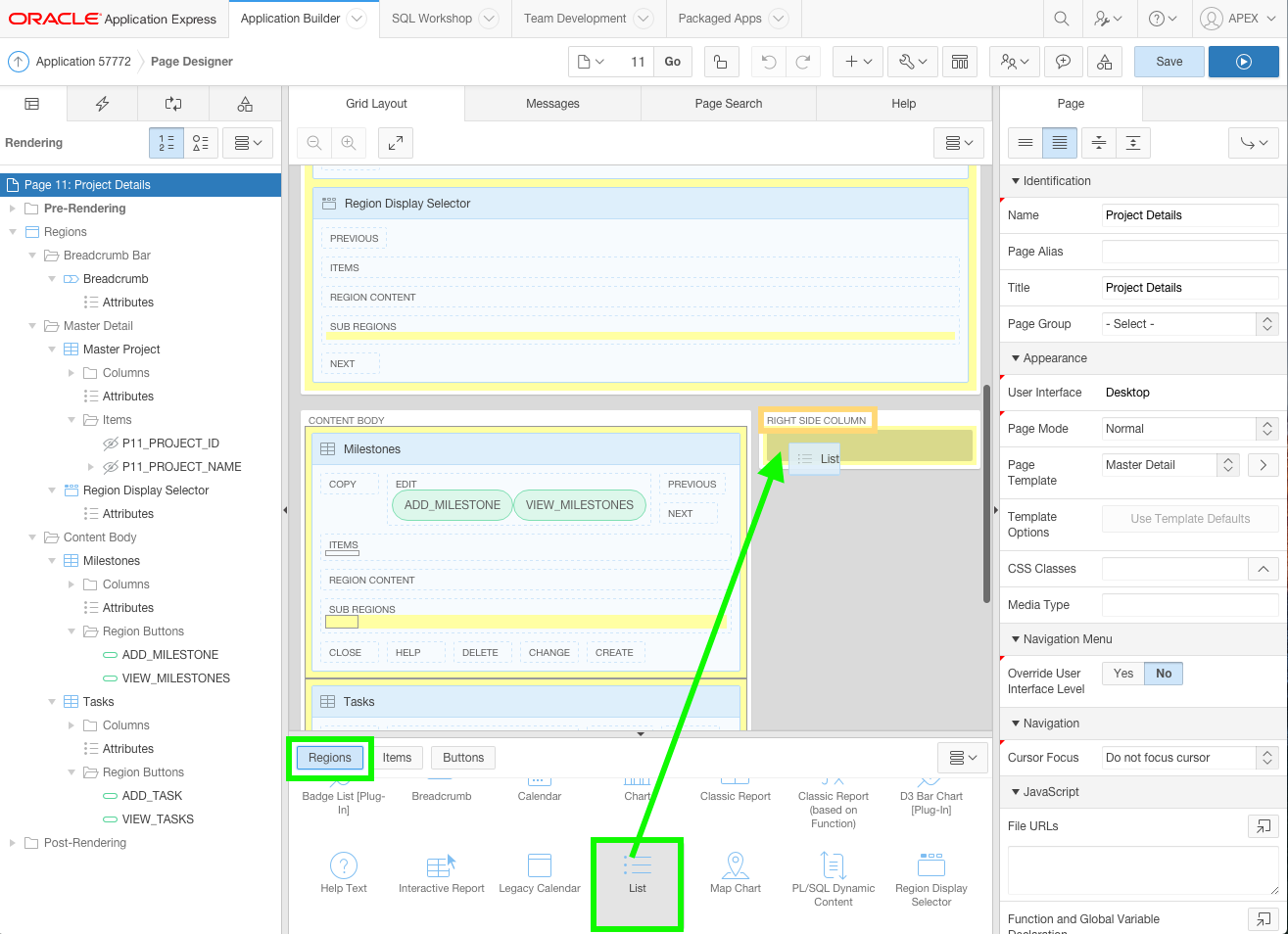
Task: Show the Buttons gallery
Action: (462, 758)
